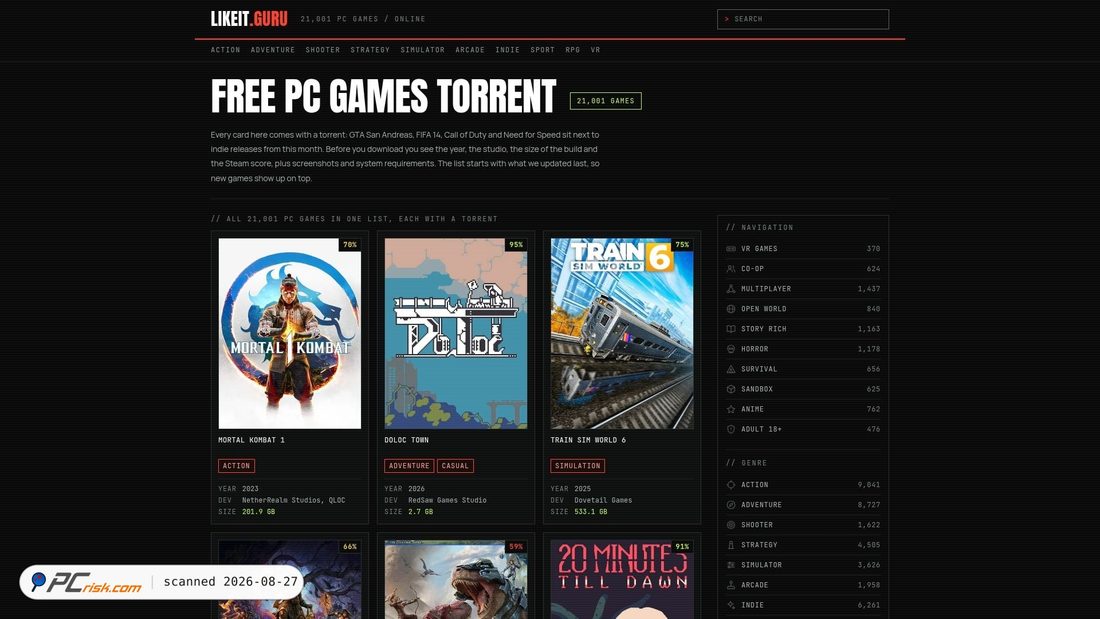The height and width of the screenshot is (619, 1100).
Task: Click the Adult 18+ shield icon
Action: pyautogui.click(x=730, y=429)
